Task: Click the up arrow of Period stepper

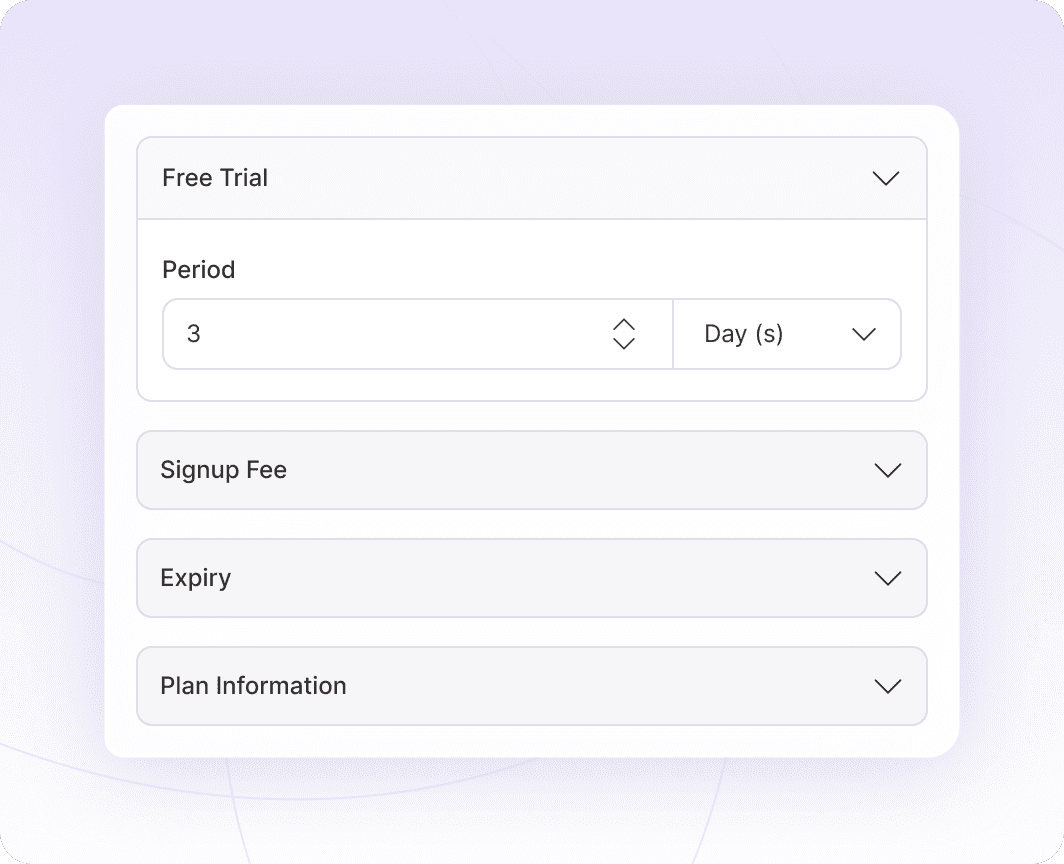Action: tap(624, 325)
